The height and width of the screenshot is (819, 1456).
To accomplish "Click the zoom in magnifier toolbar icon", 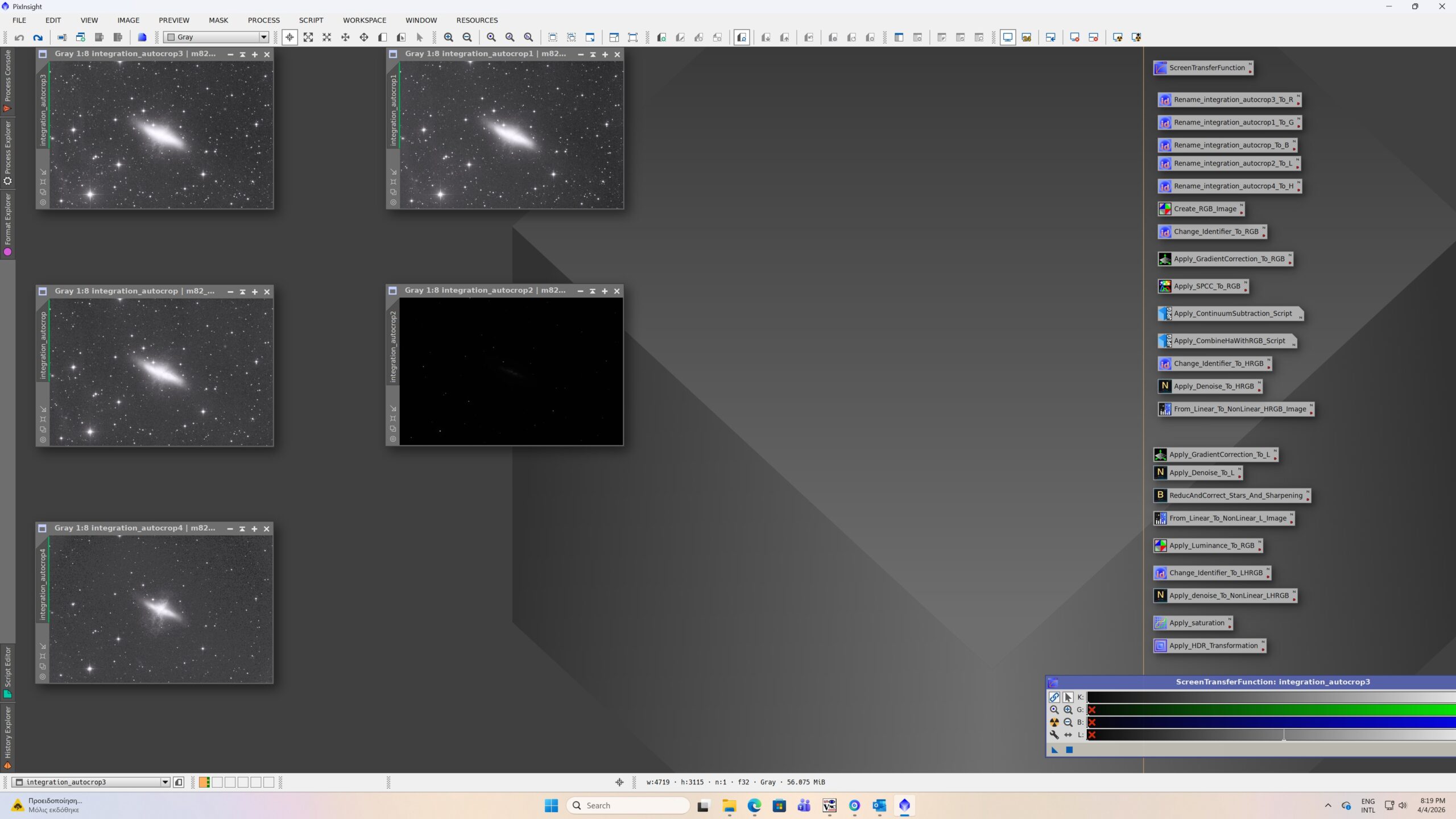I will [x=449, y=38].
